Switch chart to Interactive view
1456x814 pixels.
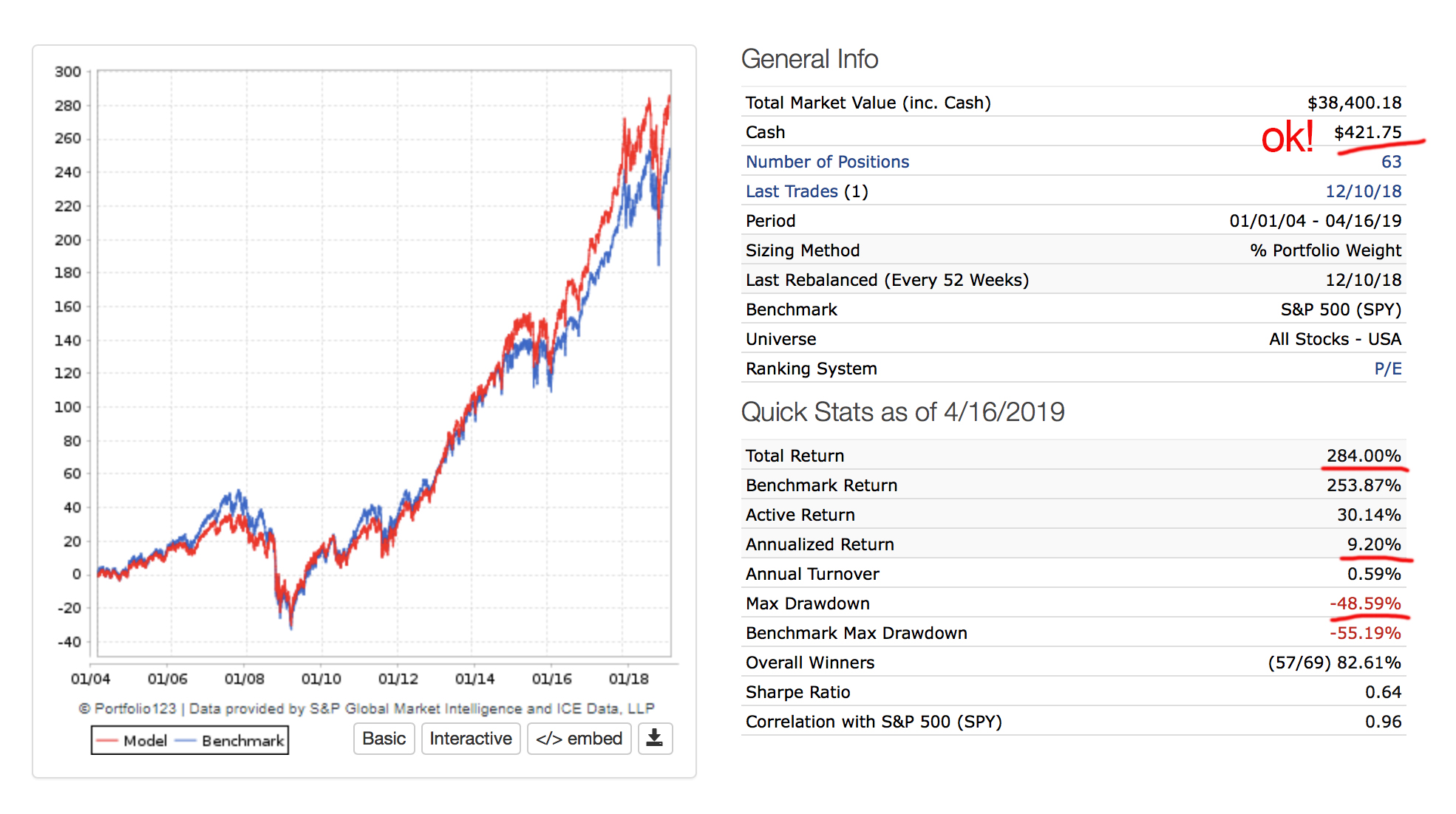[471, 738]
